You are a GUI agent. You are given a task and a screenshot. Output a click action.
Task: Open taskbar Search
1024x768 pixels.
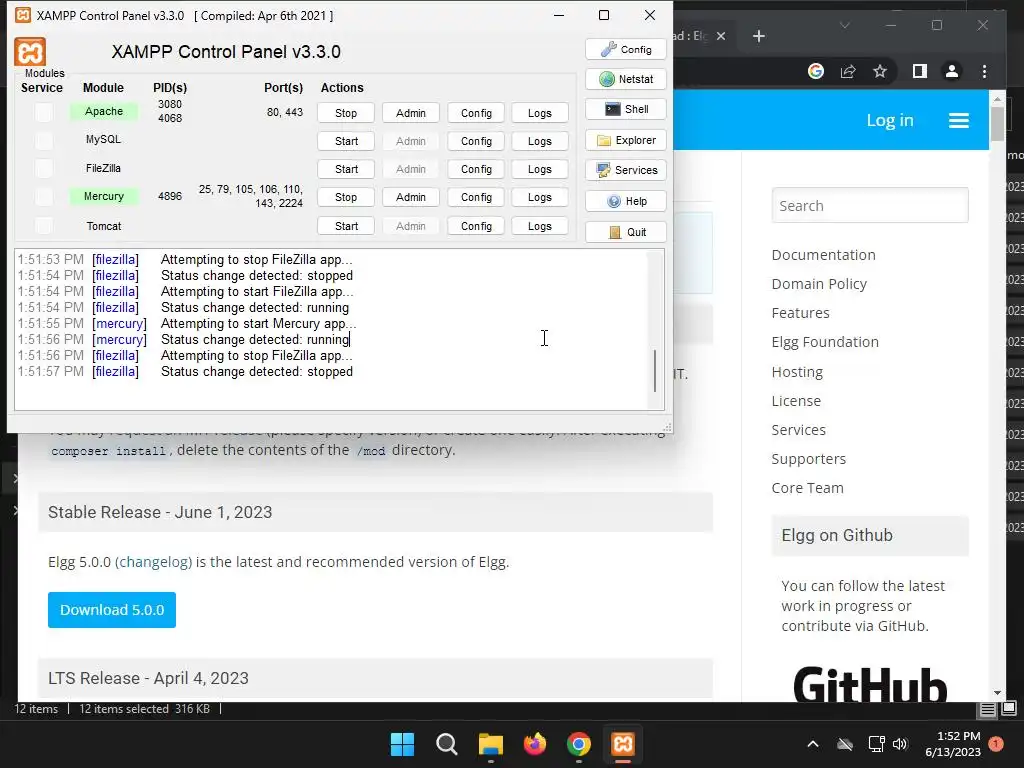coord(447,744)
